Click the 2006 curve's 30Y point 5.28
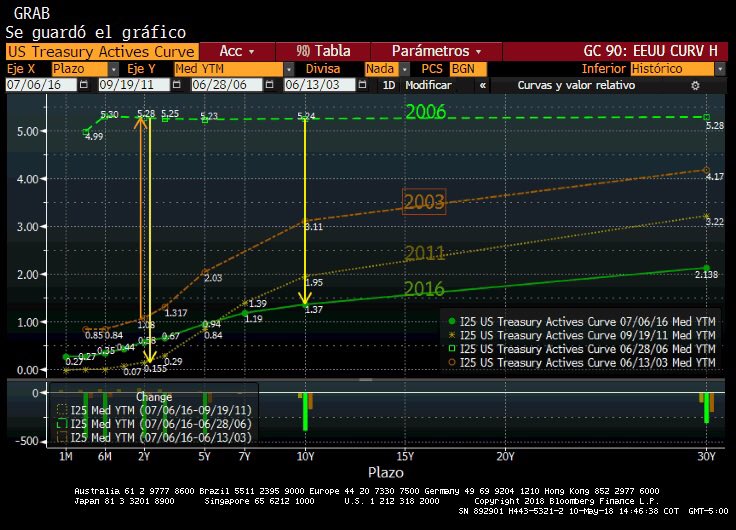Screen dimensions: 736x530 click(x=707, y=117)
